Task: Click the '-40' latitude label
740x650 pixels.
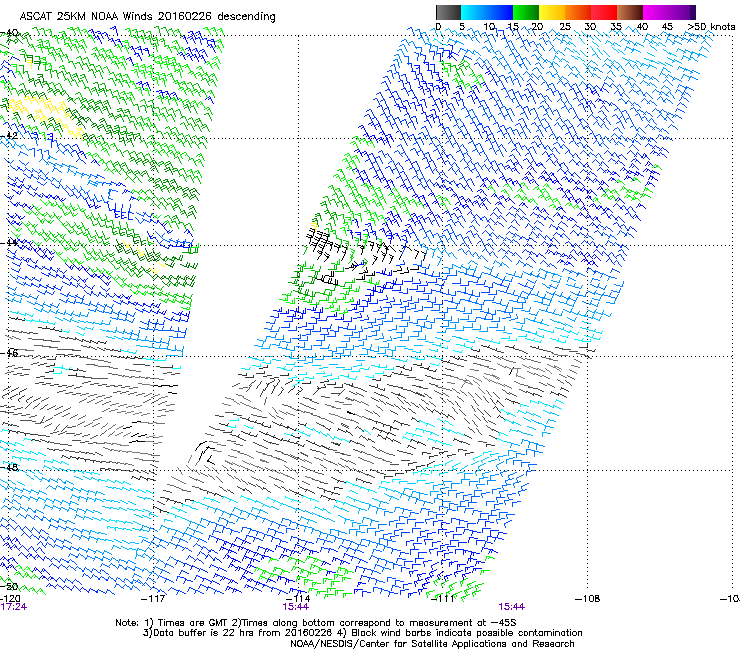Action: coord(10,33)
